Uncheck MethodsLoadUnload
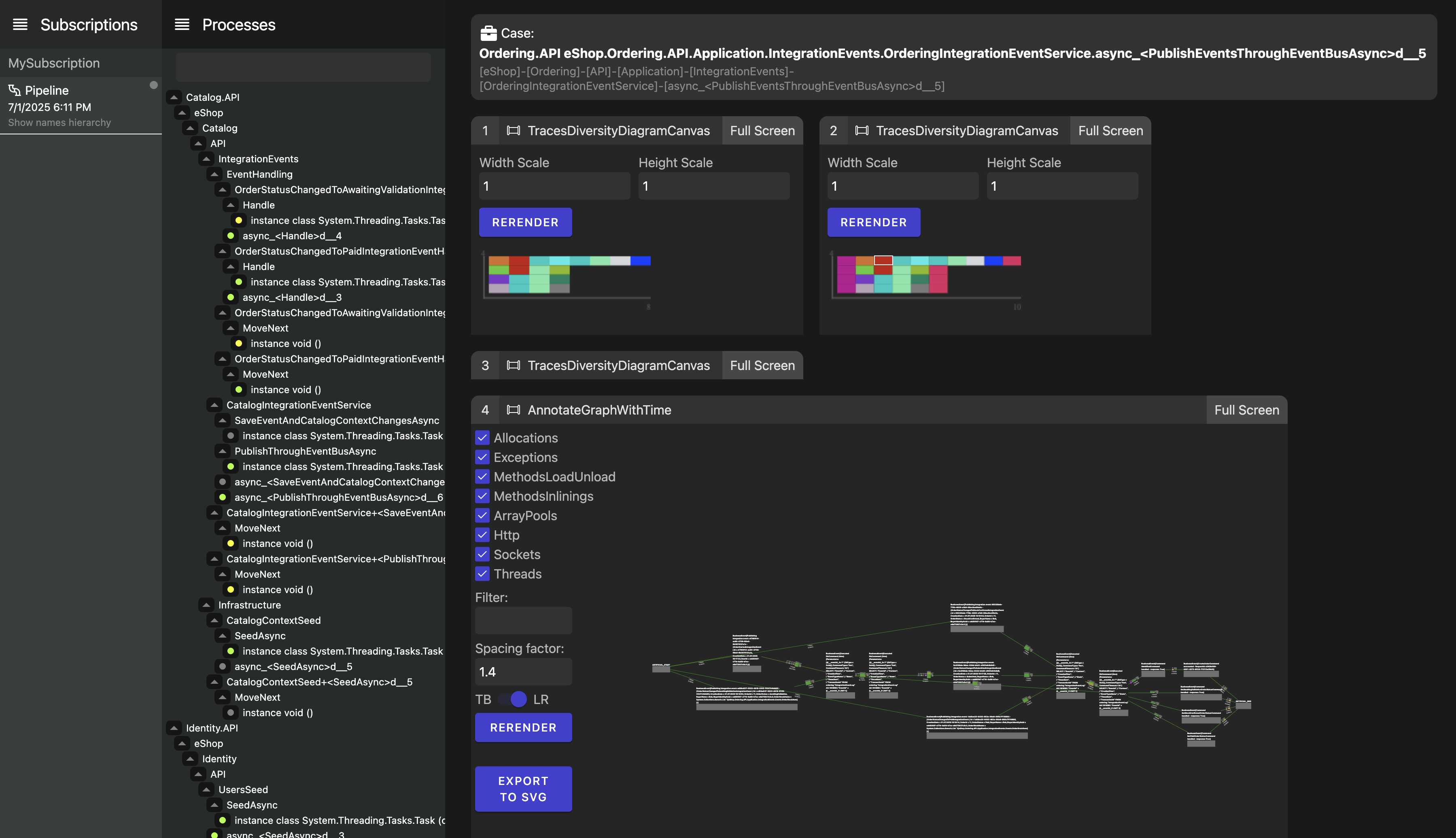Viewport: 1456px width, 838px height. [x=482, y=477]
